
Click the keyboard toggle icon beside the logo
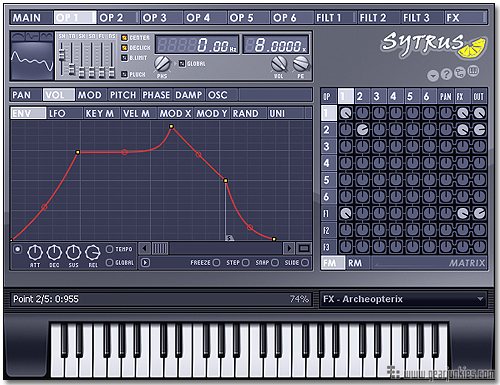tap(473, 71)
